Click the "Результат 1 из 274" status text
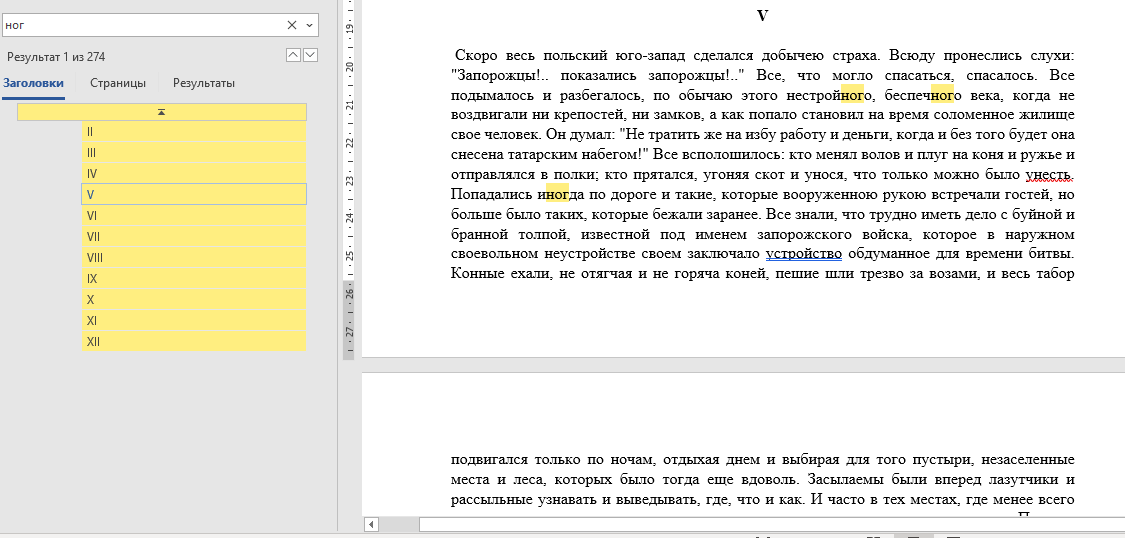 56,57
